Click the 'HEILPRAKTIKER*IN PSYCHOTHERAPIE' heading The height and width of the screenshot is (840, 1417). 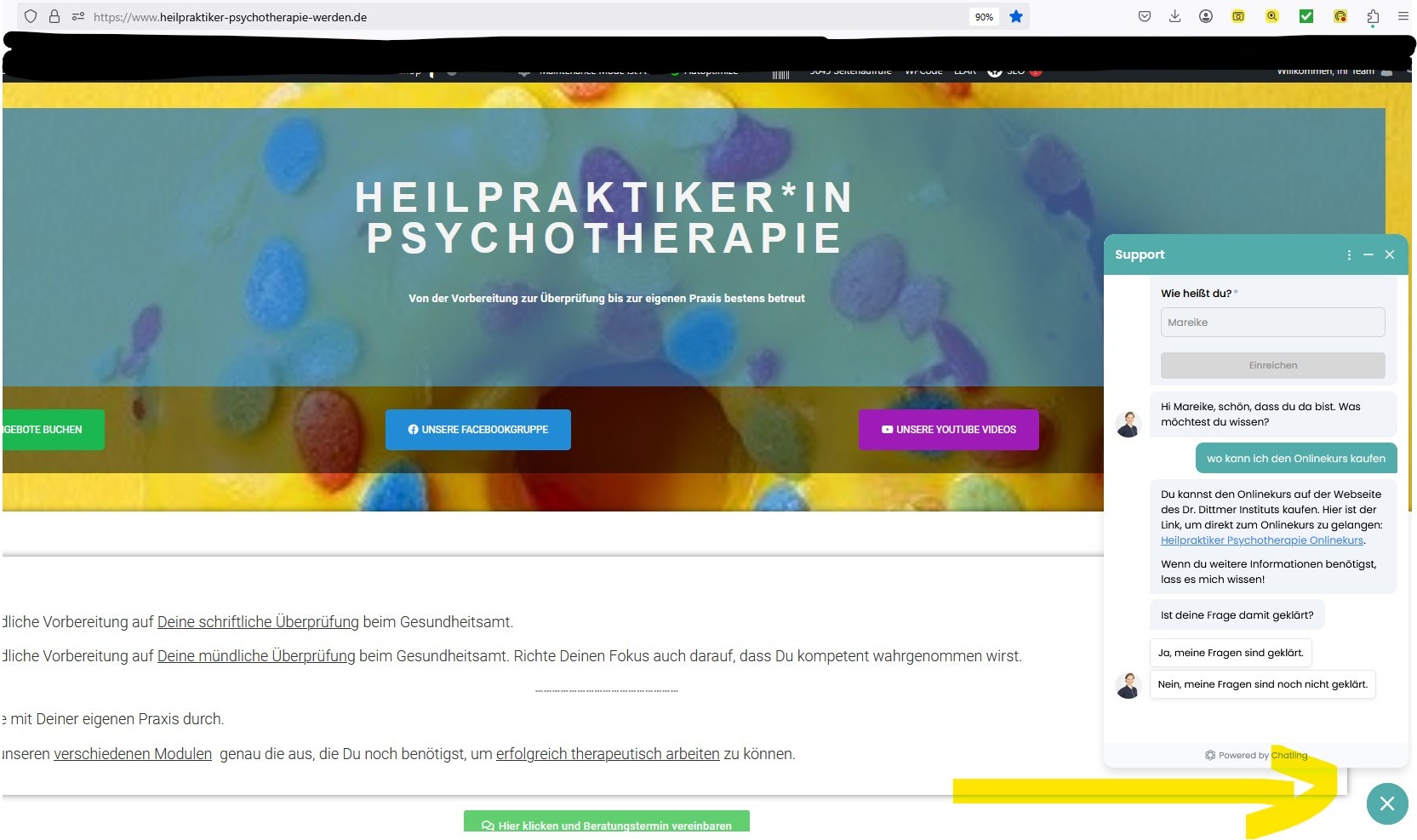(605, 217)
